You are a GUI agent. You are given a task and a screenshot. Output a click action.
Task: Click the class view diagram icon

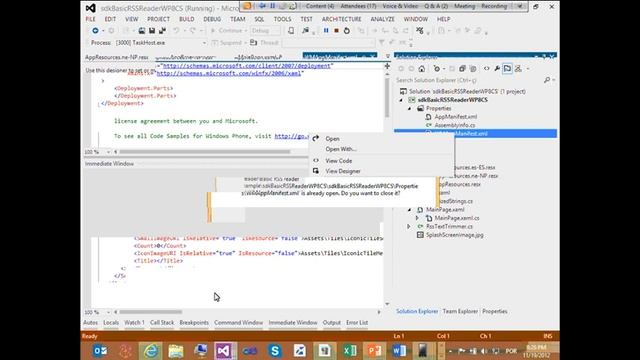point(518,69)
